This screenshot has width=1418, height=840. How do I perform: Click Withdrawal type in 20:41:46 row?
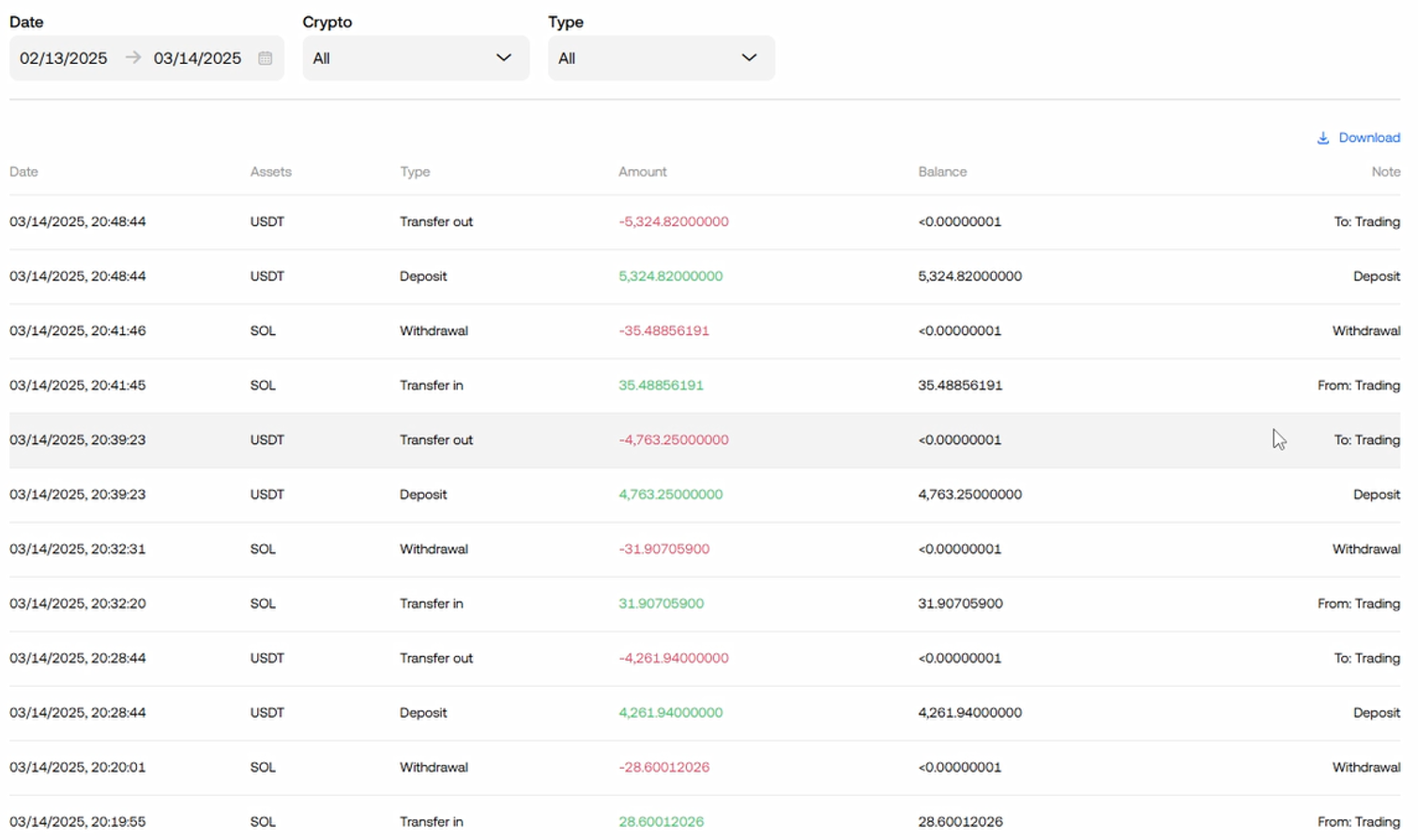434,330
